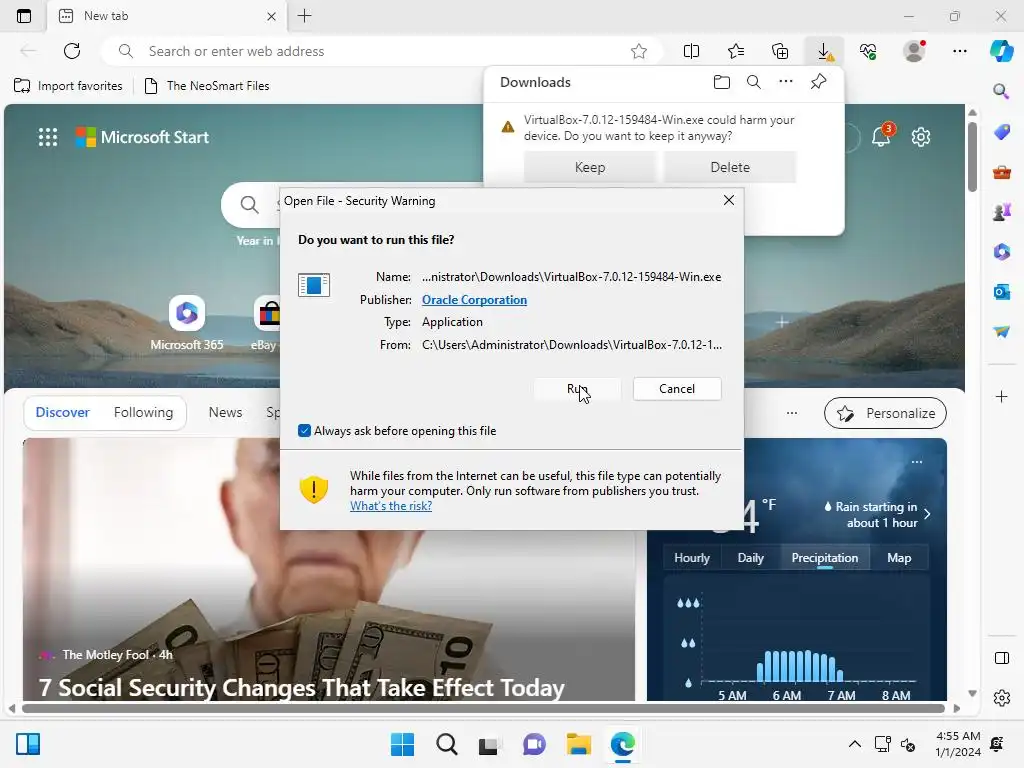The image size is (1024, 768).
Task: Click the Personalize feed button
Action: tap(885, 413)
